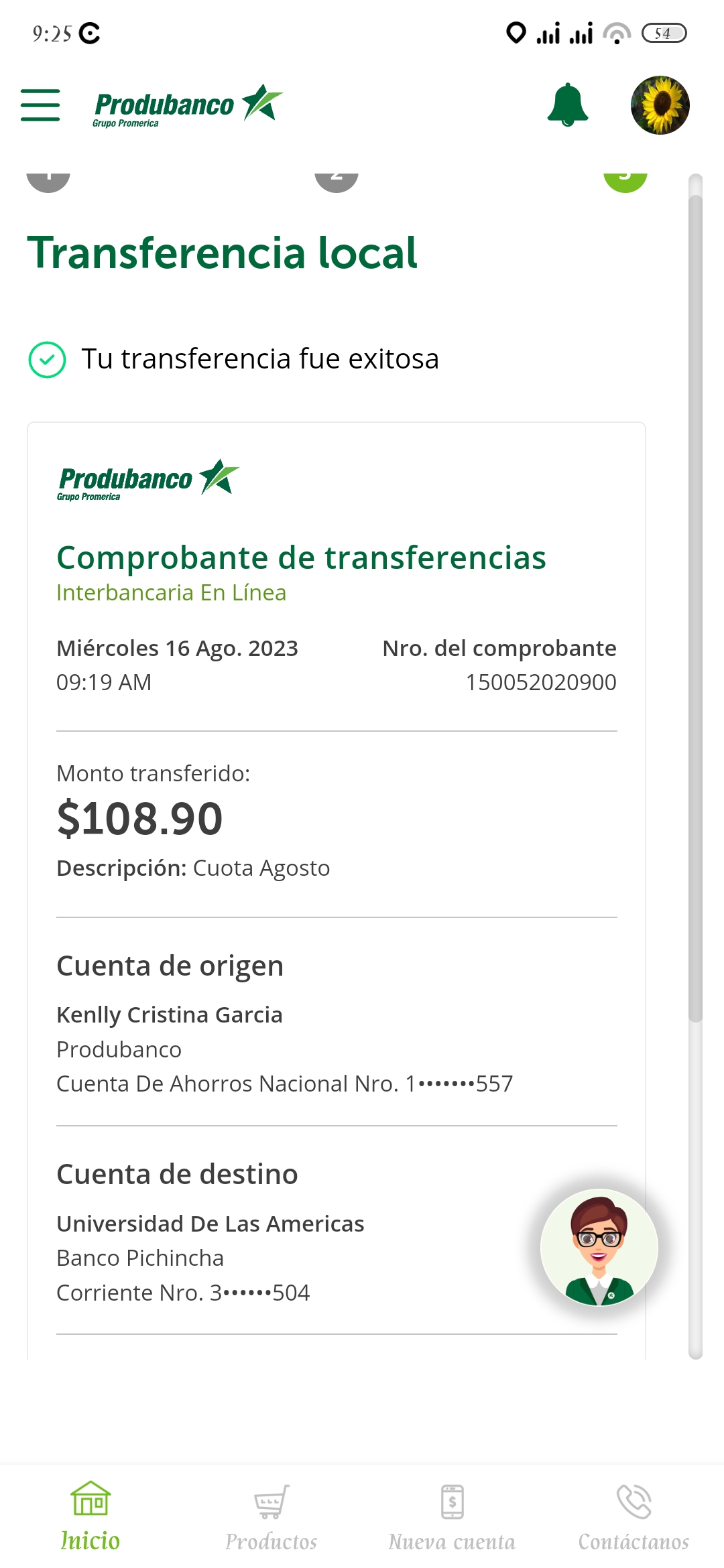Open the Contáctanos tab
The image size is (724, 1568).
(633, 1517)
